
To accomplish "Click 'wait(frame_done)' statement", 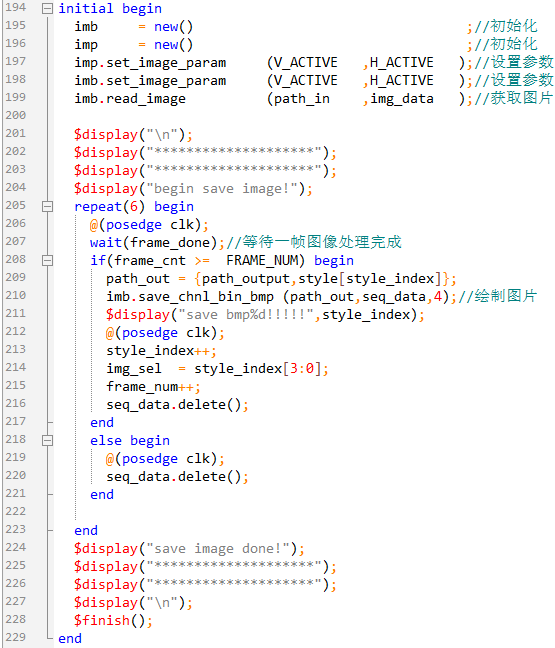I will (157, 243).
